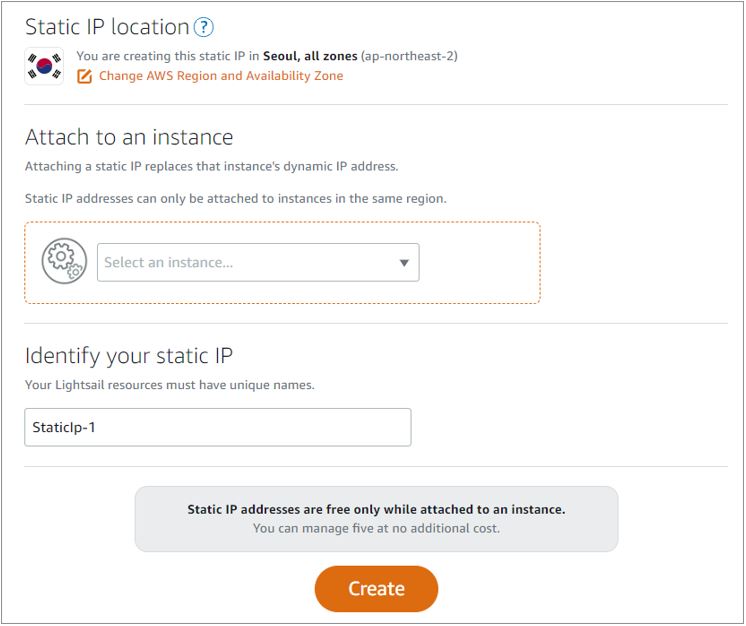
Task: Open the 'Select an instance...' combo box
Action: 257,263
